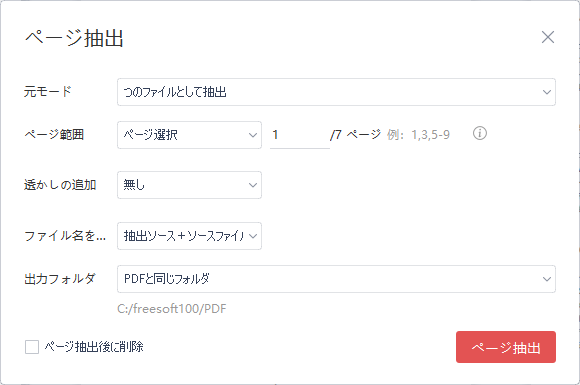Click the ファイル名を... label
The width and height of the screenshot is (580, 385).
(x=65, y=236)
